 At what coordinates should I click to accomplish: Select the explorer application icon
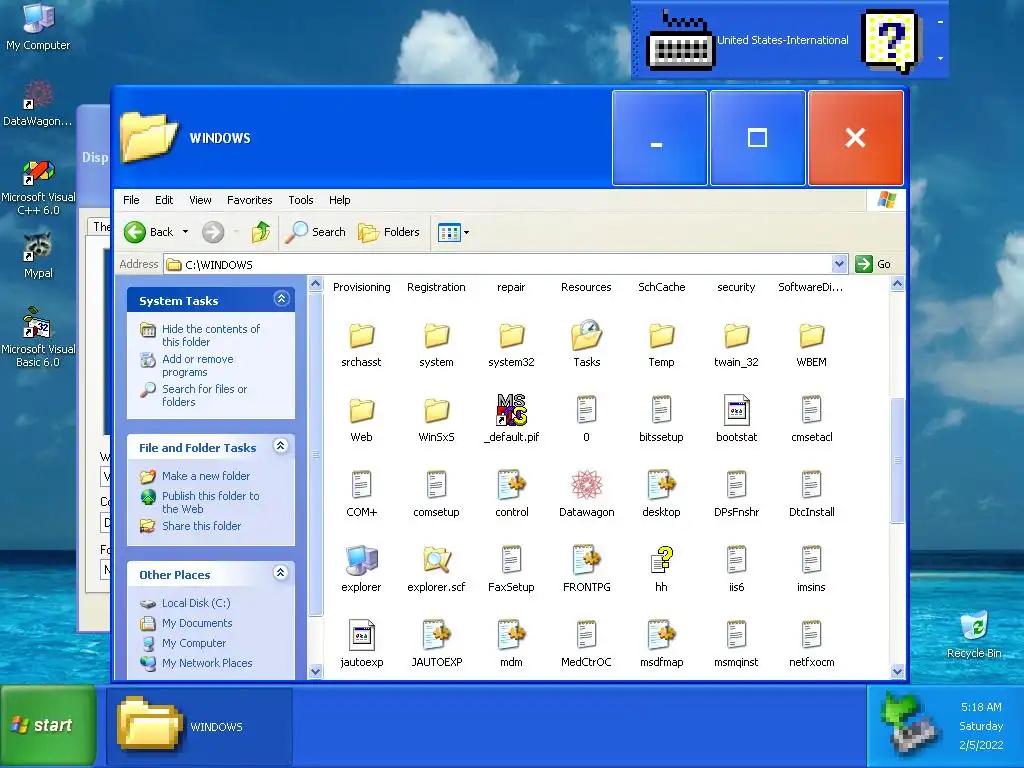tap(361, 560)
